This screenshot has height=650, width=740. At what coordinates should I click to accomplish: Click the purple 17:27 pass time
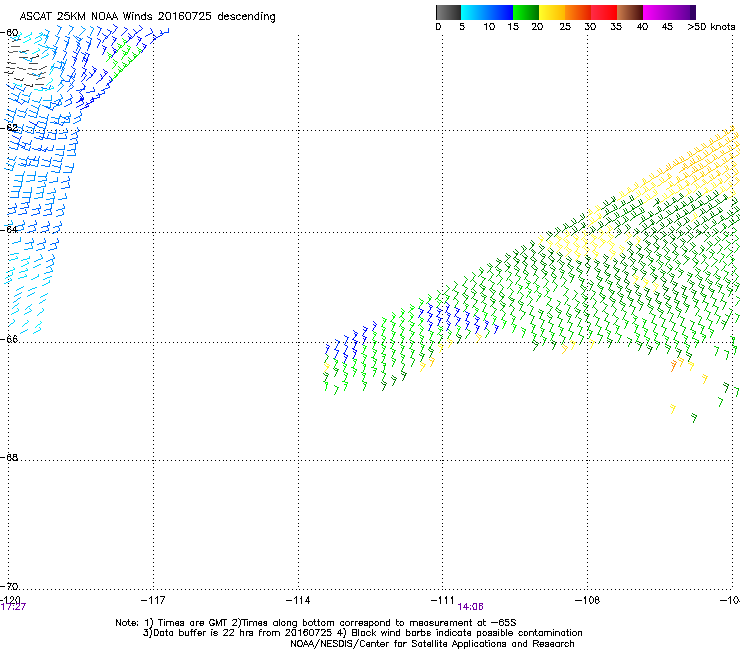pyautogui.click(x=13, y=607)
